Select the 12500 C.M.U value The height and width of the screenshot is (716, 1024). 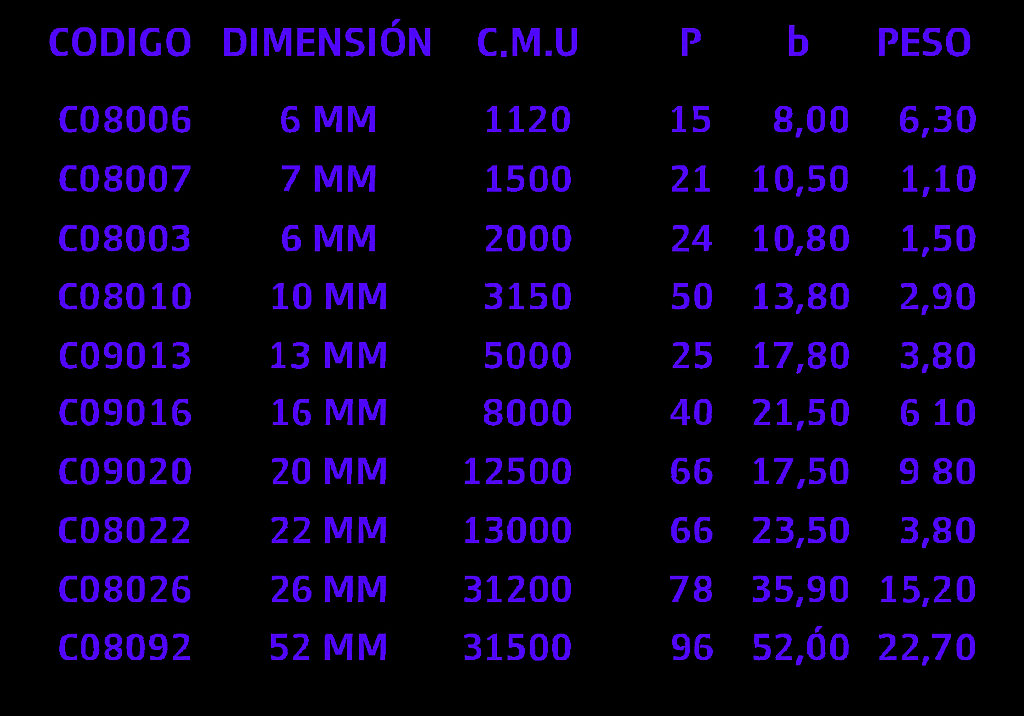517,472
